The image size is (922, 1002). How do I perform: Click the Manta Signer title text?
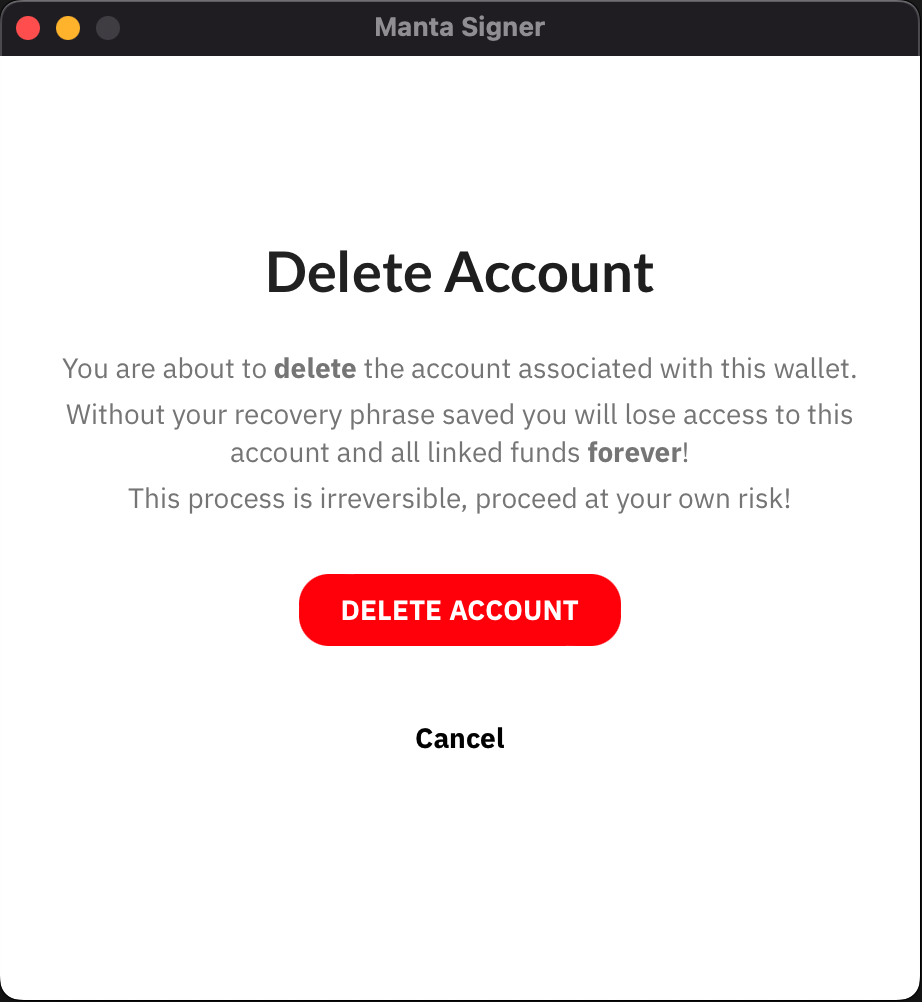click(x=459, y=27)
